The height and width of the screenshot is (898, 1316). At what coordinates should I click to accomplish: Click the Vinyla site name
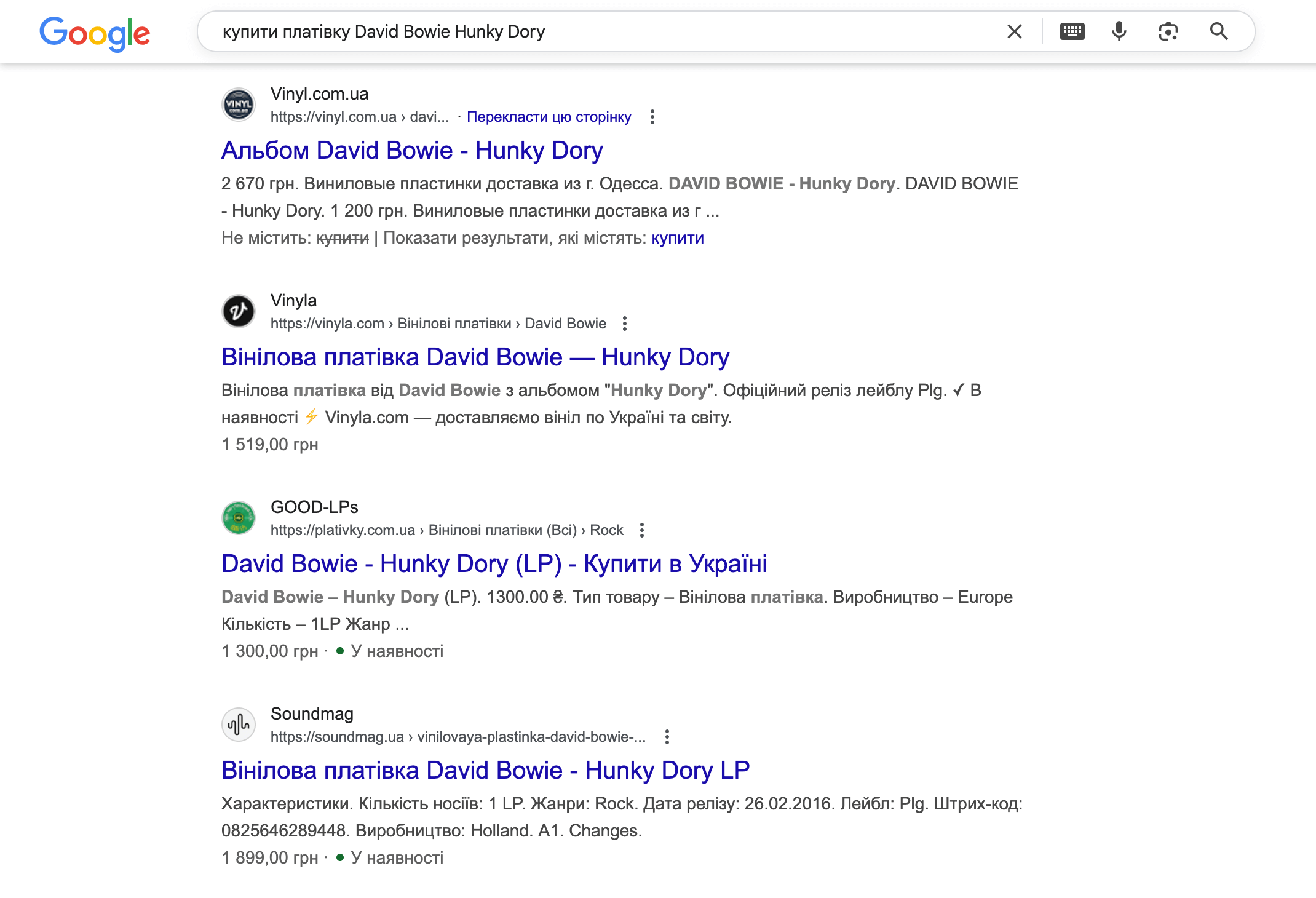pyautogui.click(x=294, y=301)
